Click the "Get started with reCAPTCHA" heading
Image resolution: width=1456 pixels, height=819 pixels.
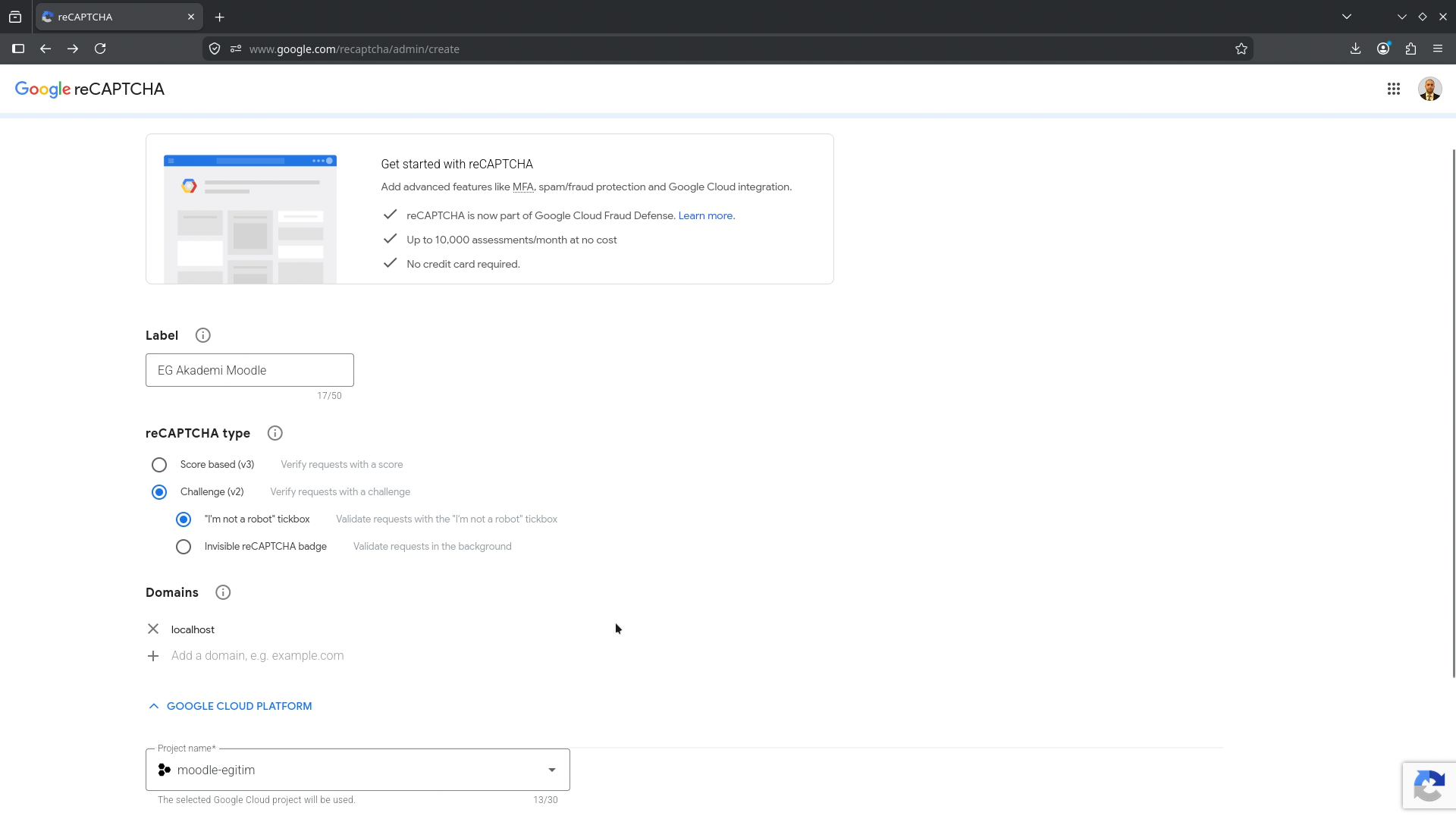[457, 165]
